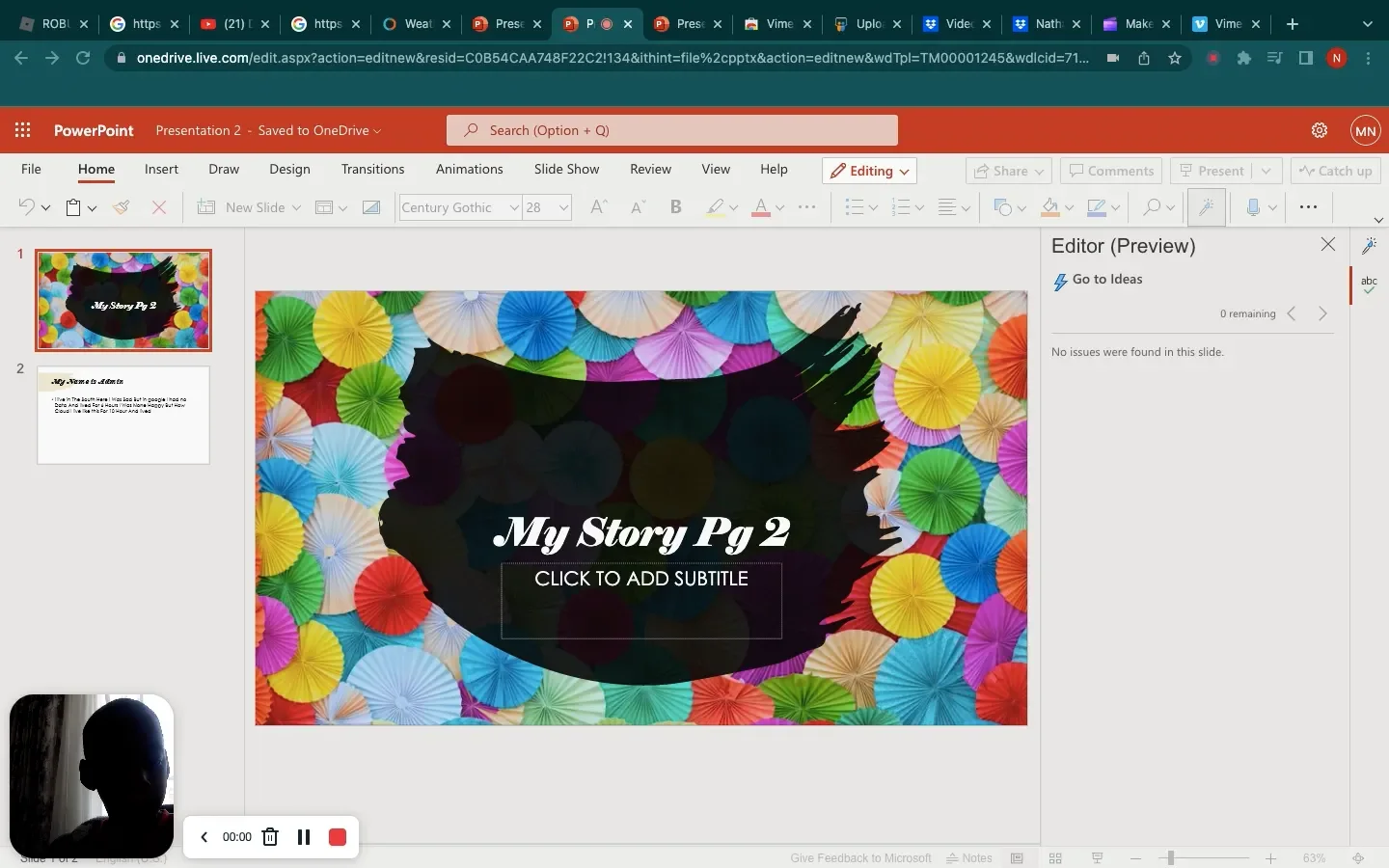
Task: Open the File menu
Action: coord(31,169)
